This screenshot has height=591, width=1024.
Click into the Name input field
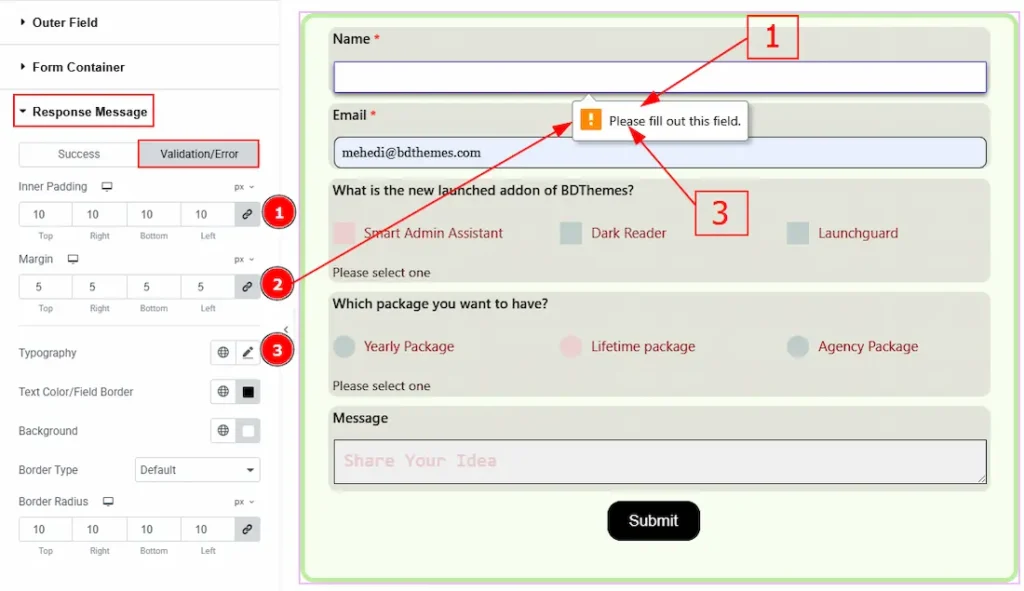coord(660,77)
